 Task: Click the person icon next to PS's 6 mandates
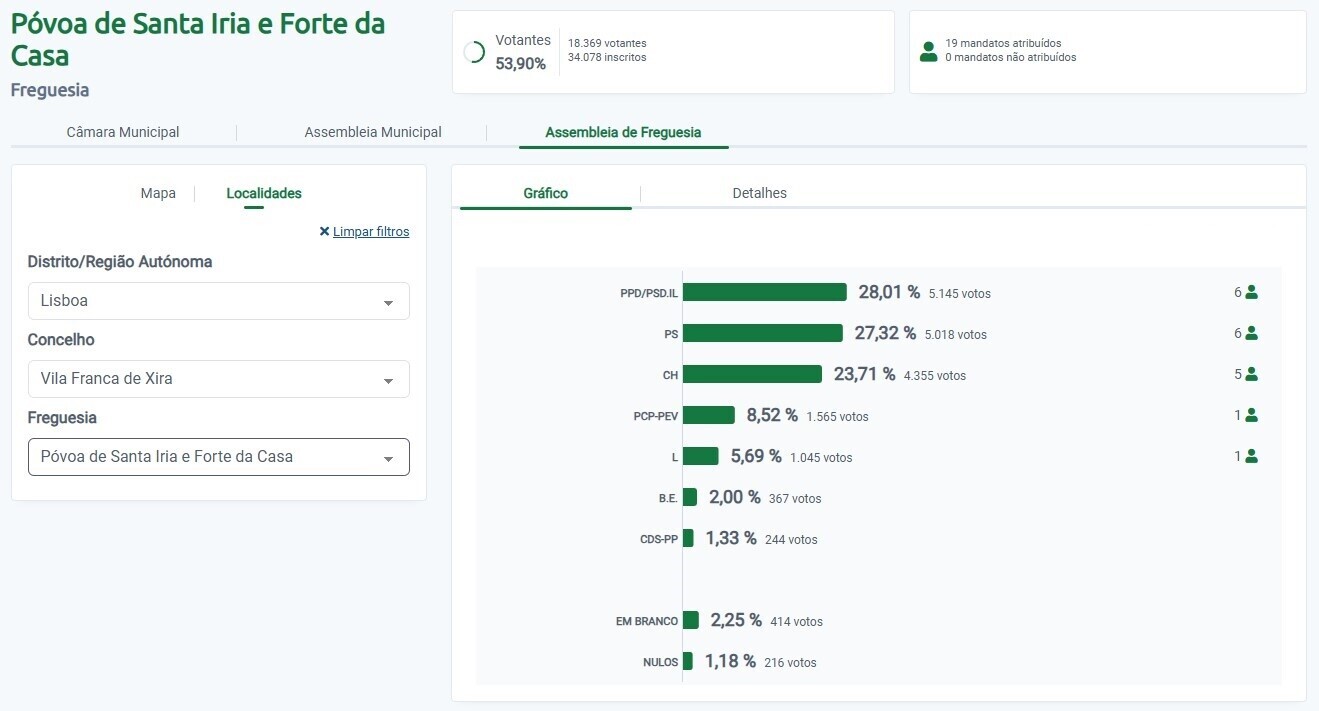(1251, 333)
